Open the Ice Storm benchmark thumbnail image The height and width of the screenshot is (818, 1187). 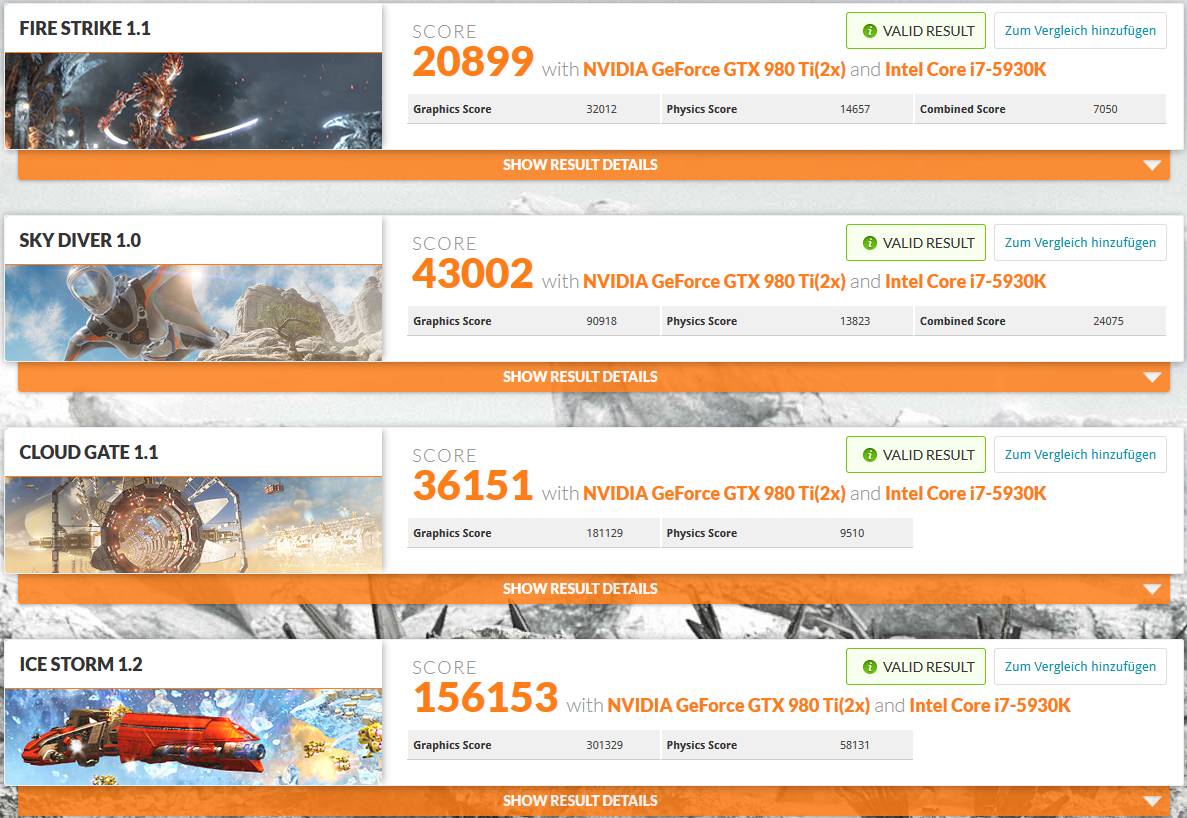pyautogui.click(x=193, y=736)
